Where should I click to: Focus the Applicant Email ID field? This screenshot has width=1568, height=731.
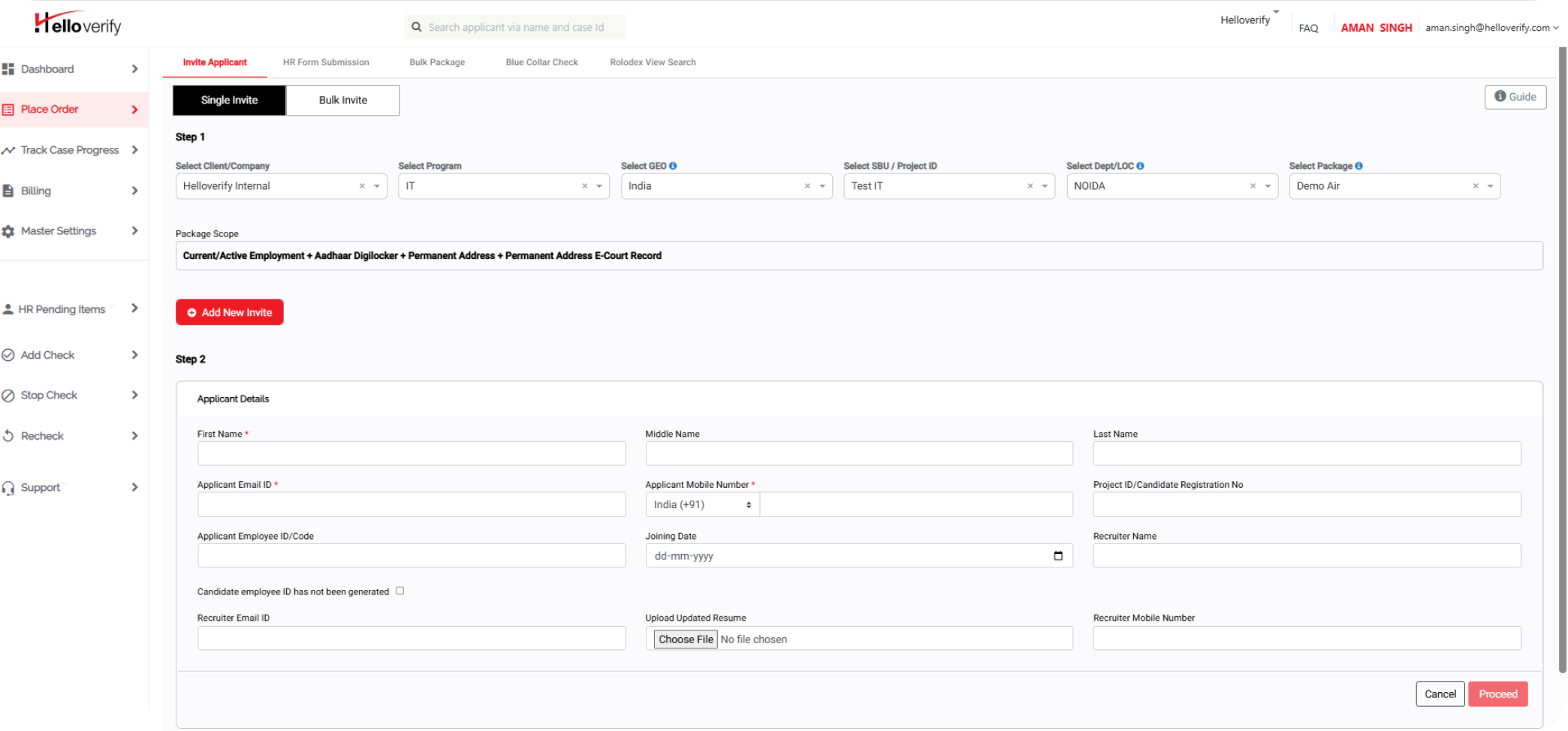coord(412,504)
